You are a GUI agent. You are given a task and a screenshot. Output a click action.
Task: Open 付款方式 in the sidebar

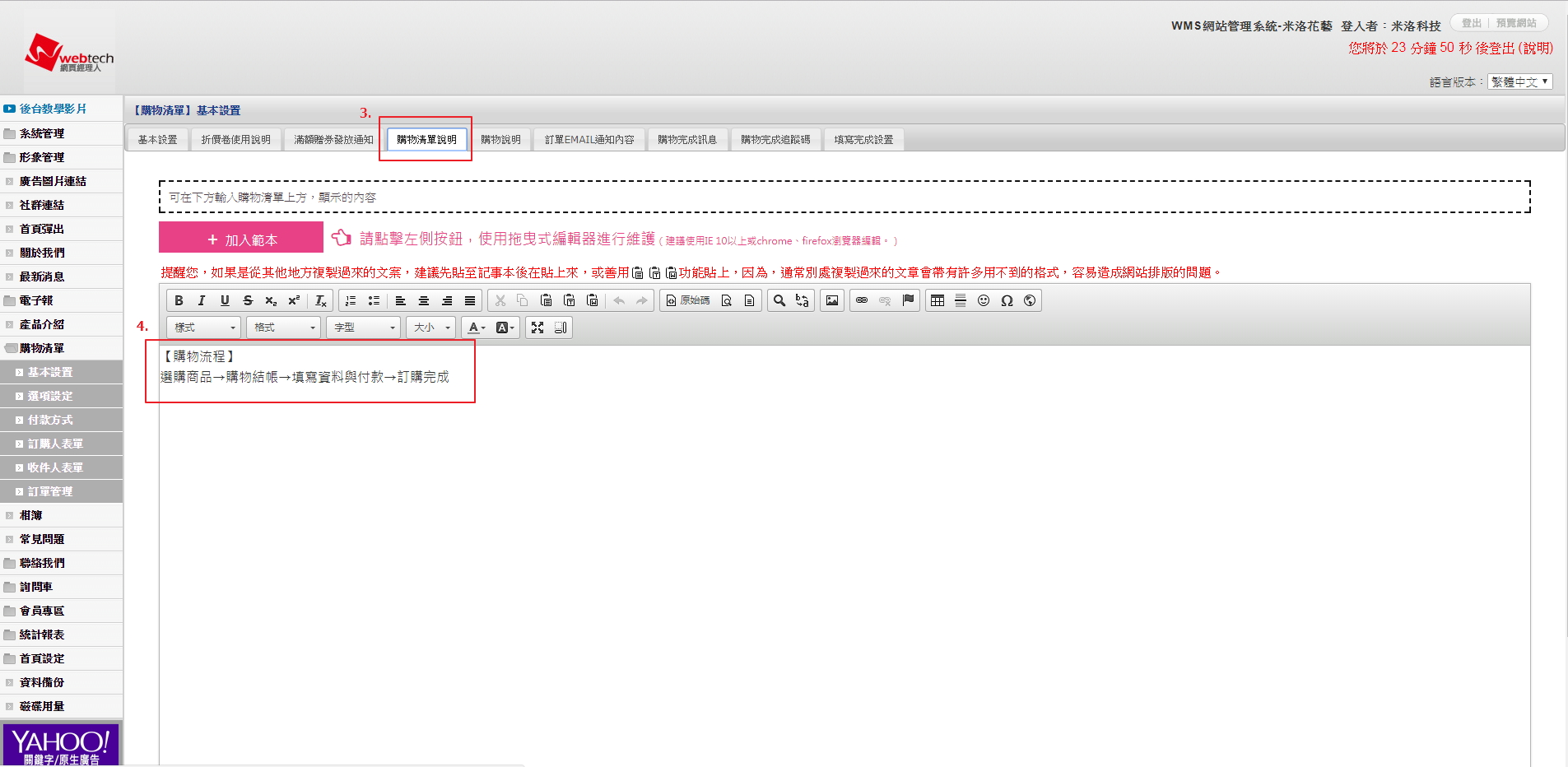click(50, 421)
